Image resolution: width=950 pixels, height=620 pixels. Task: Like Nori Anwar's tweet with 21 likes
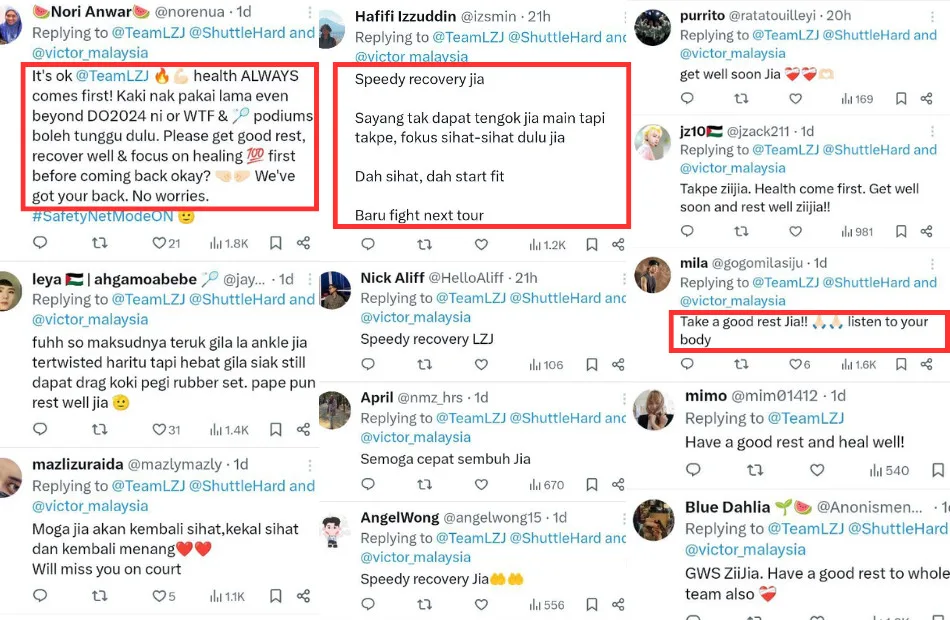[158, 243]
